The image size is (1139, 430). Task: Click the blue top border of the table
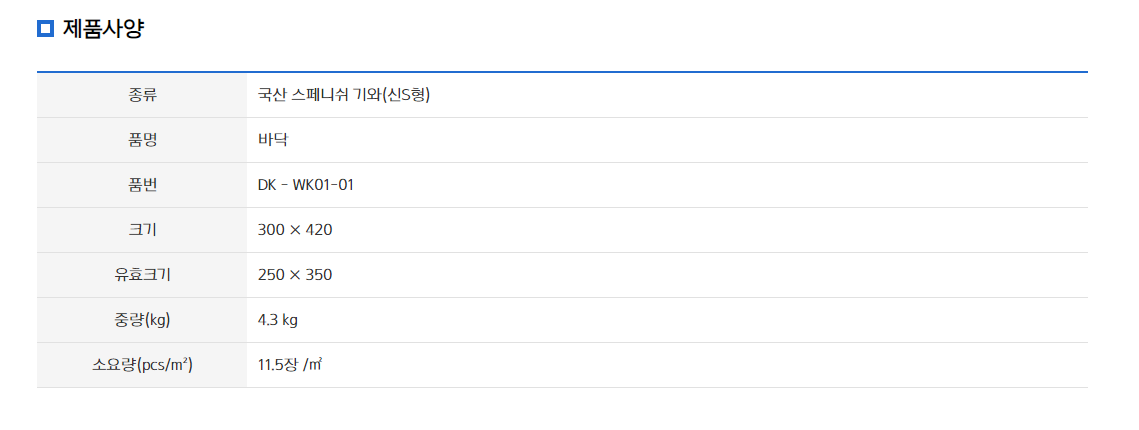(x=562, y=72)
